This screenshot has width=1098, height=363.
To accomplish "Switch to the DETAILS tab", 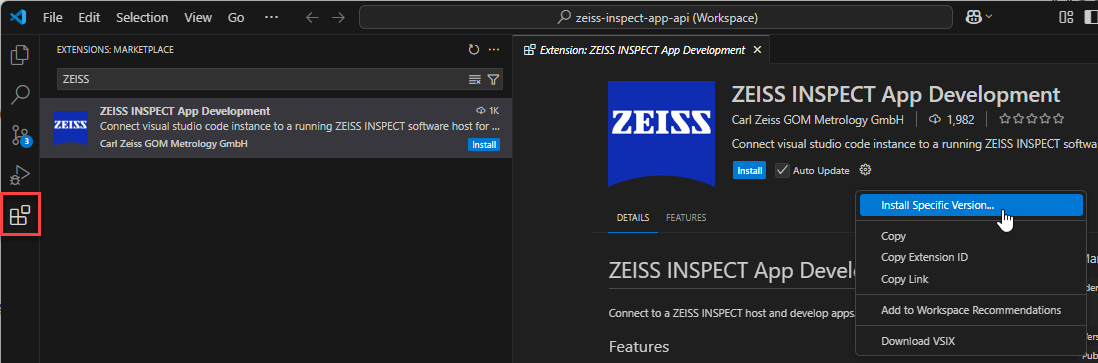I will pyautogui.click(x=633, y=218).
